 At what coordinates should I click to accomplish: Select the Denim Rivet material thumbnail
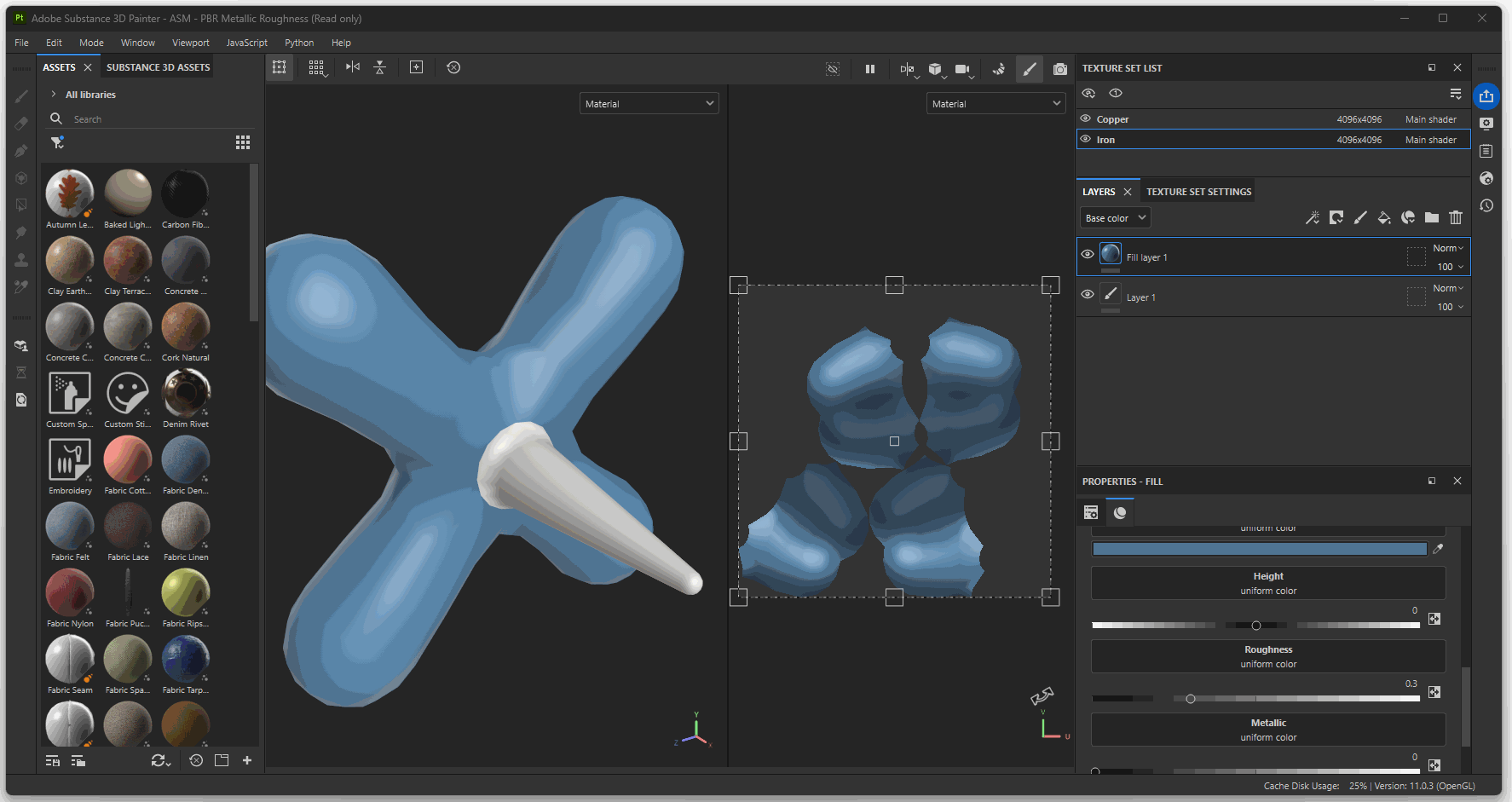186,394
